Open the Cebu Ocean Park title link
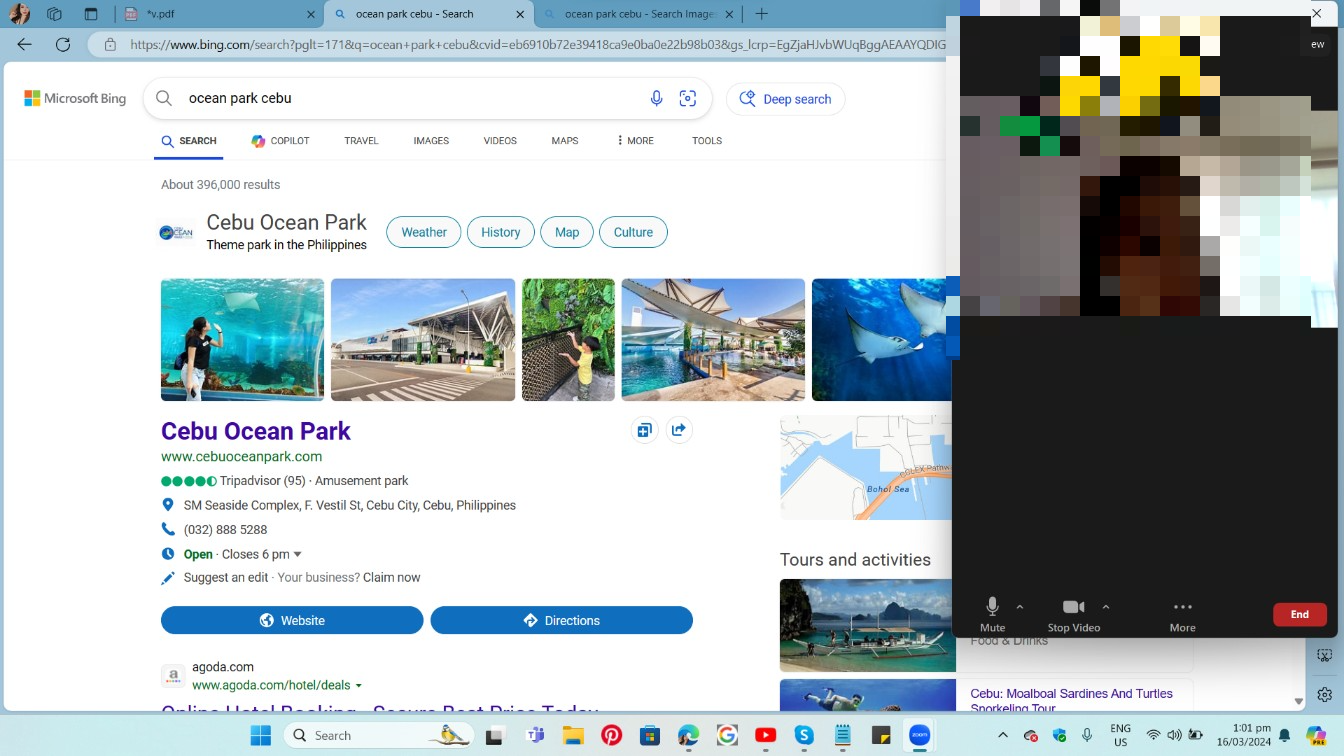Screen dimensions: 1344x756 (x=256, y=431)
